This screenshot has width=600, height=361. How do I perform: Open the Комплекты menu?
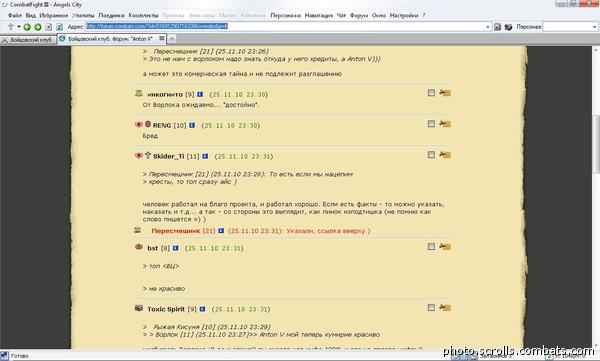click(143, 15)
